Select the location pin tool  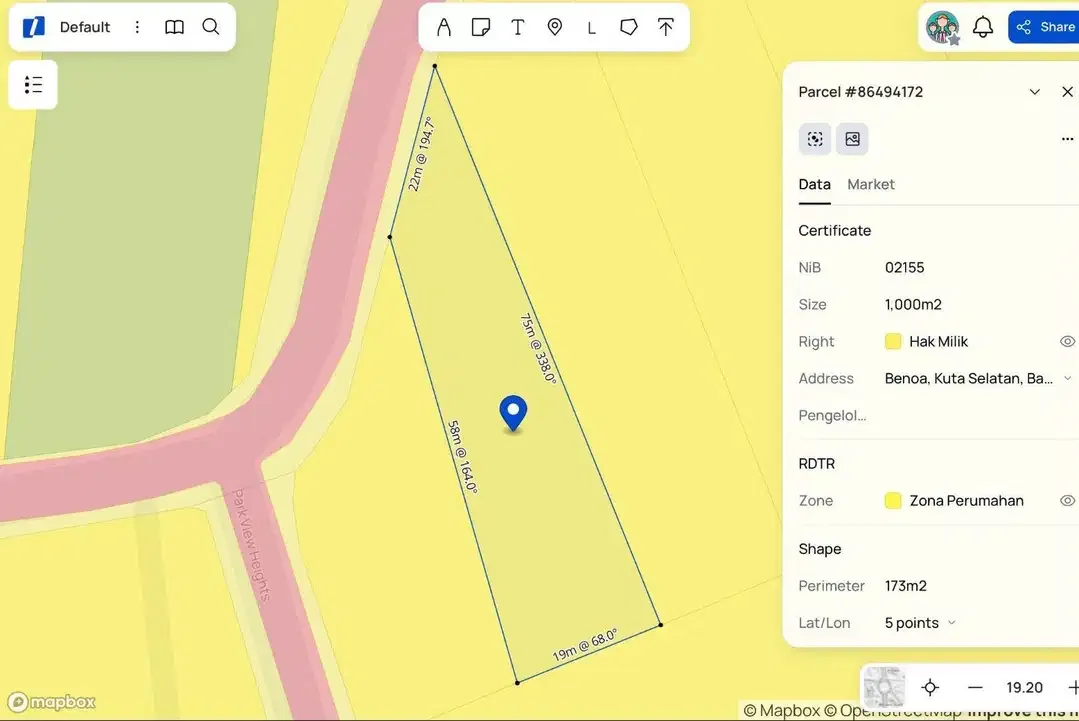click(555, 27)
